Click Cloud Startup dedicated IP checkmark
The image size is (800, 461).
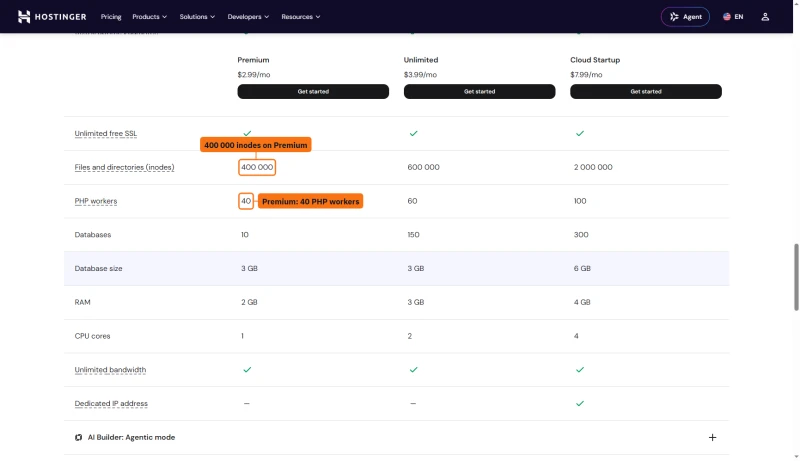coord(580,403)
